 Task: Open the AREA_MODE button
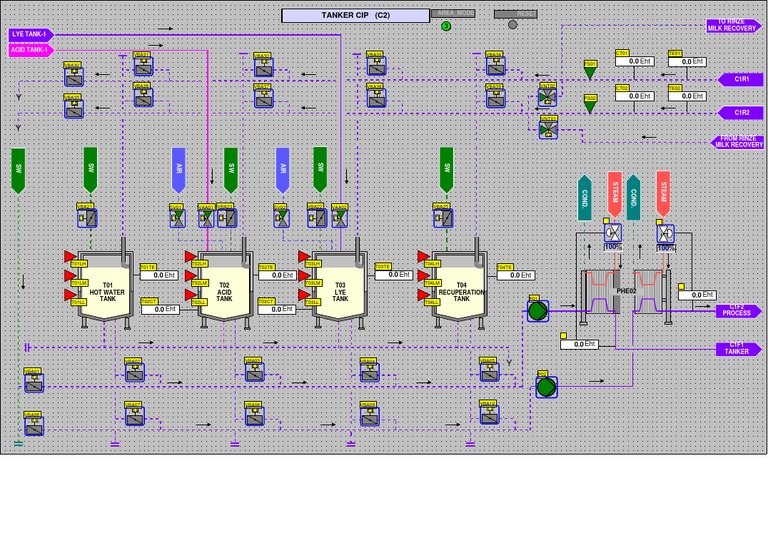click(x=453, y=13)
